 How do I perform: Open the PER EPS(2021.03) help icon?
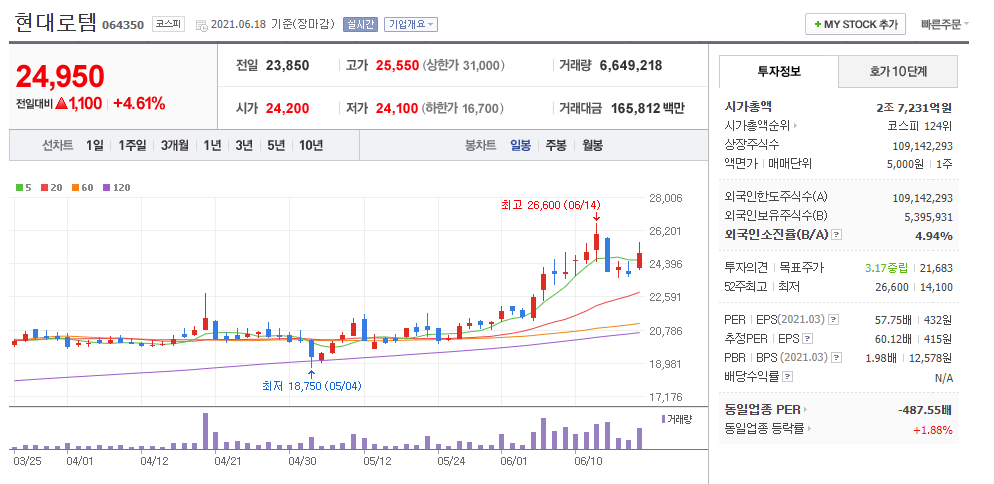click(834, 319)
